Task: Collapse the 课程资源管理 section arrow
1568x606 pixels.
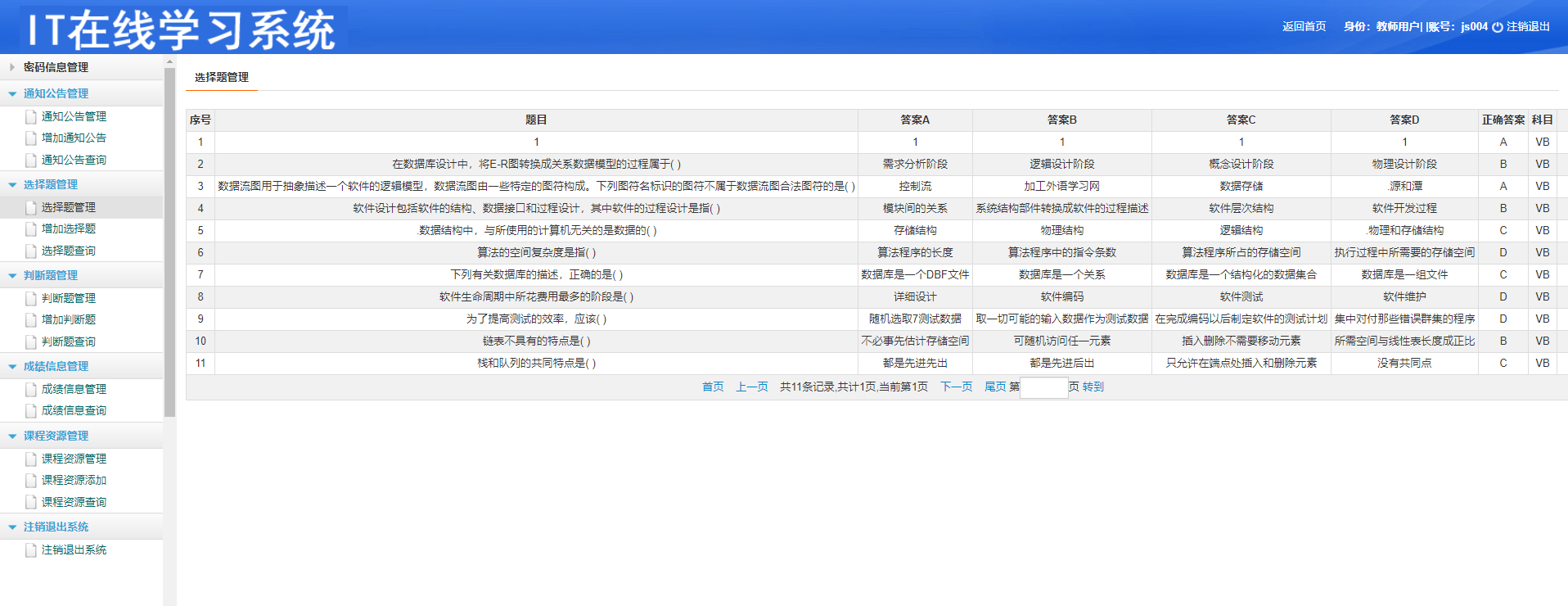Action: 12,436
